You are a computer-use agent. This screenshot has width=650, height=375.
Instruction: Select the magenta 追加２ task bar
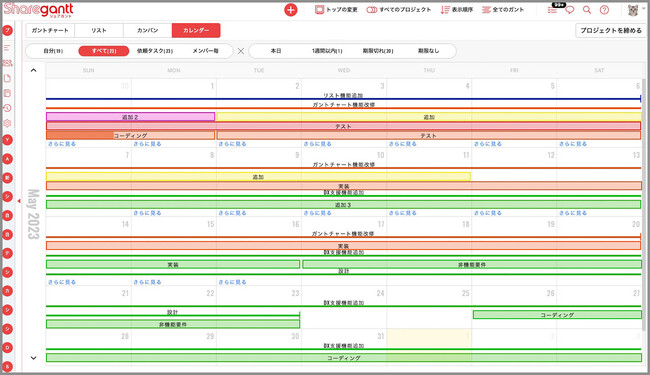click(130, 117)
